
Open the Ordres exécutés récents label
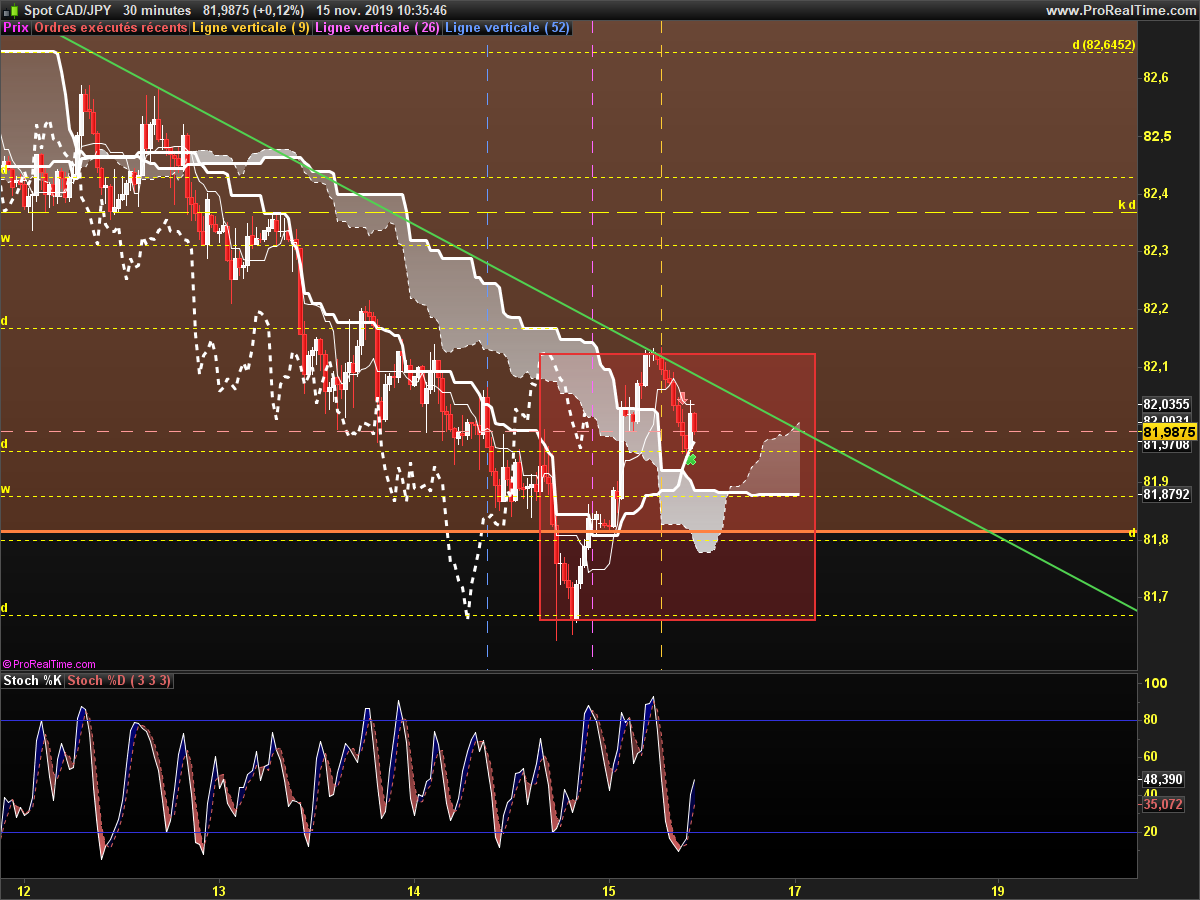click(111, 28)
